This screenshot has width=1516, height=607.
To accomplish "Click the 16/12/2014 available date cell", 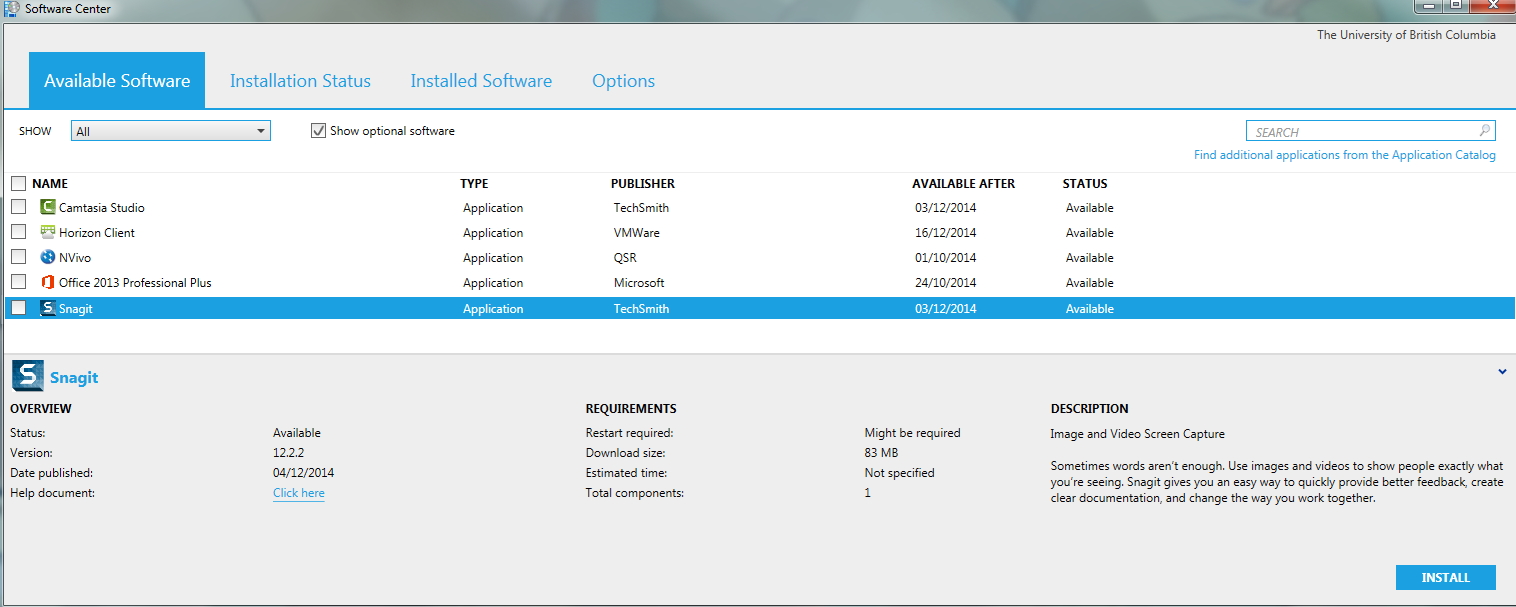I will pyautogui.click(x=945, y=233).
